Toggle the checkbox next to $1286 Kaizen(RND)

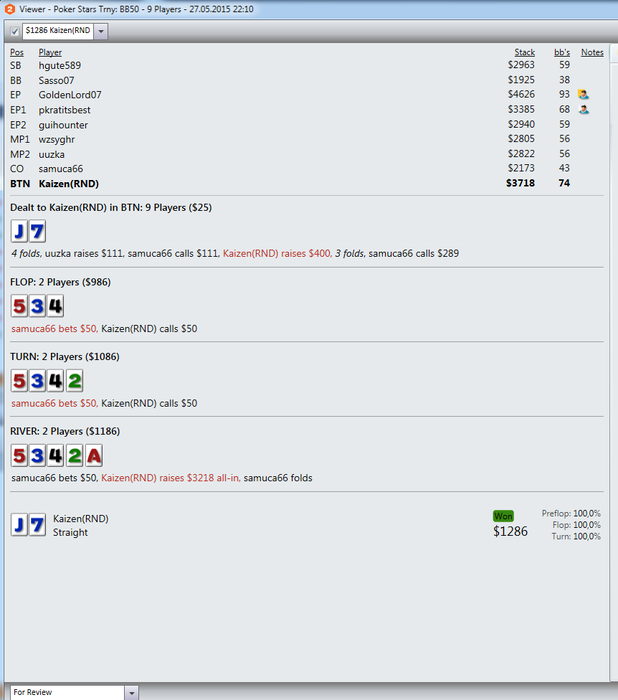[15, 31]
